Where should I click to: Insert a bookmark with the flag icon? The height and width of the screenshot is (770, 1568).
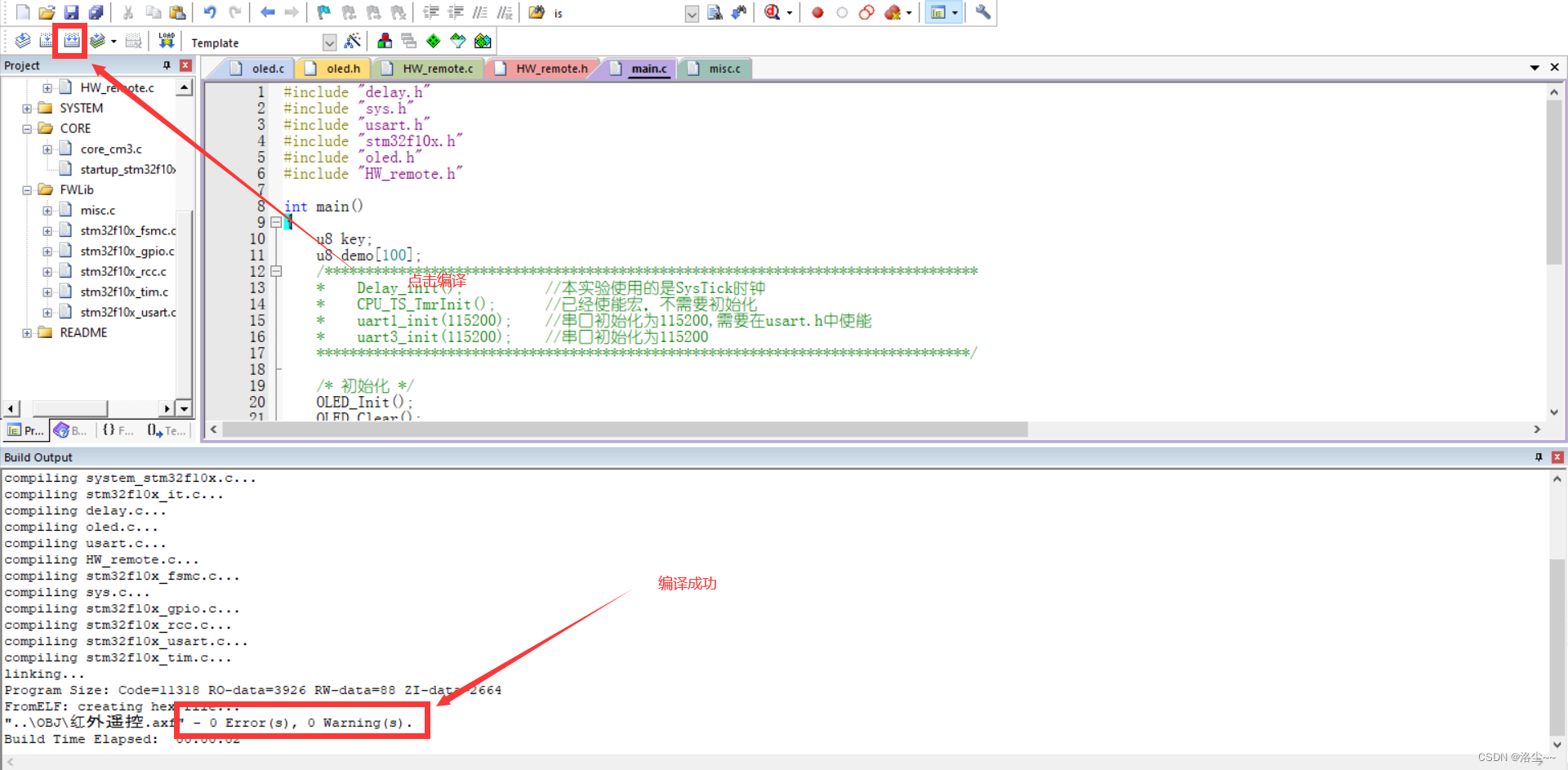pyautogui.click(x=324, y=12)
